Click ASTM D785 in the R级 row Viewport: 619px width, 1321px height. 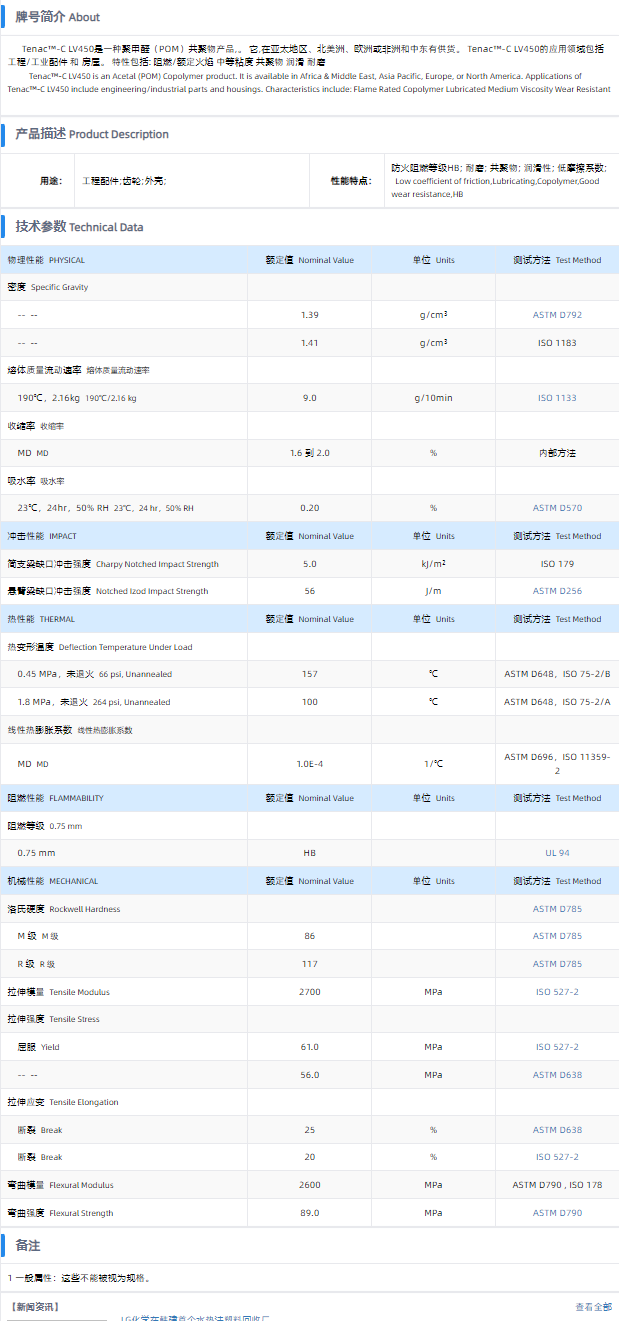pyautogui.click(x=557, y=964)
